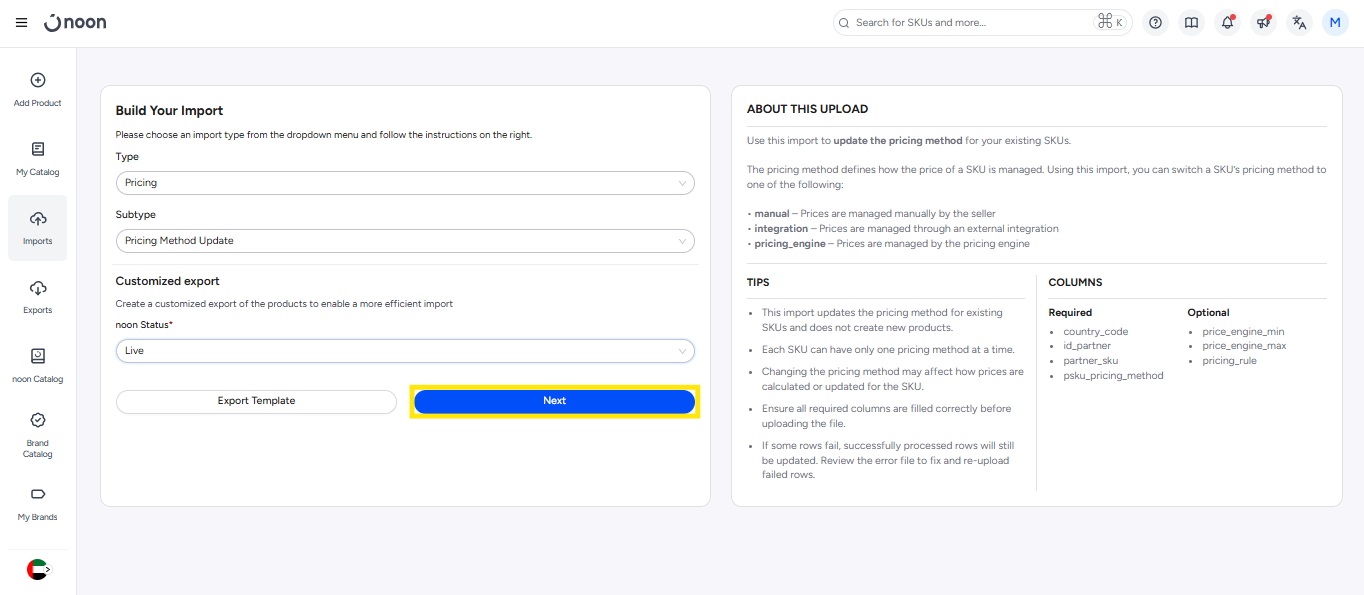
Task: Open Exports in sidebar
Action: pos(38,296)
